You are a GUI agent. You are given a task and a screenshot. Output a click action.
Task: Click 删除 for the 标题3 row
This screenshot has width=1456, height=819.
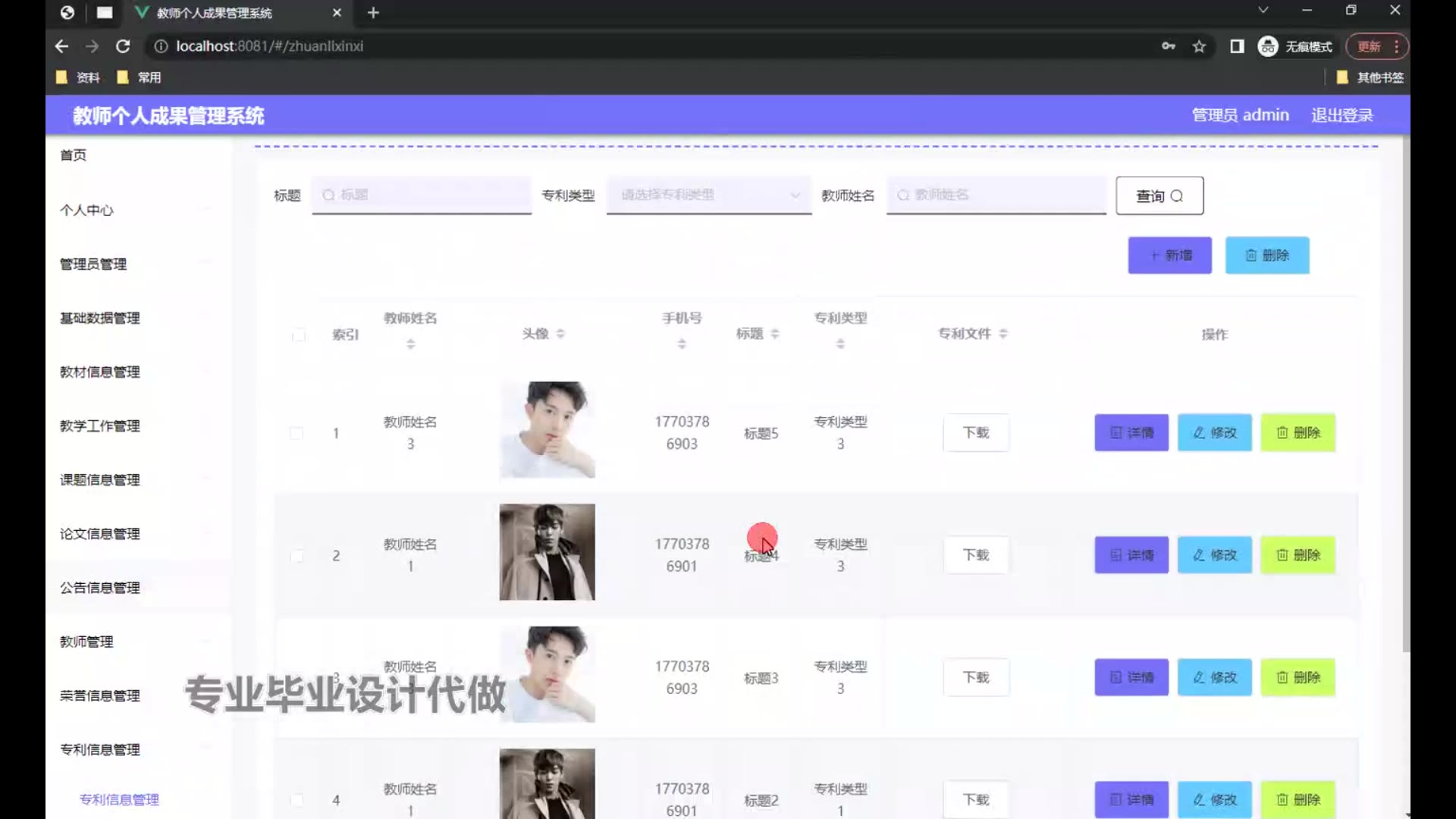[x=1298, y=677]
